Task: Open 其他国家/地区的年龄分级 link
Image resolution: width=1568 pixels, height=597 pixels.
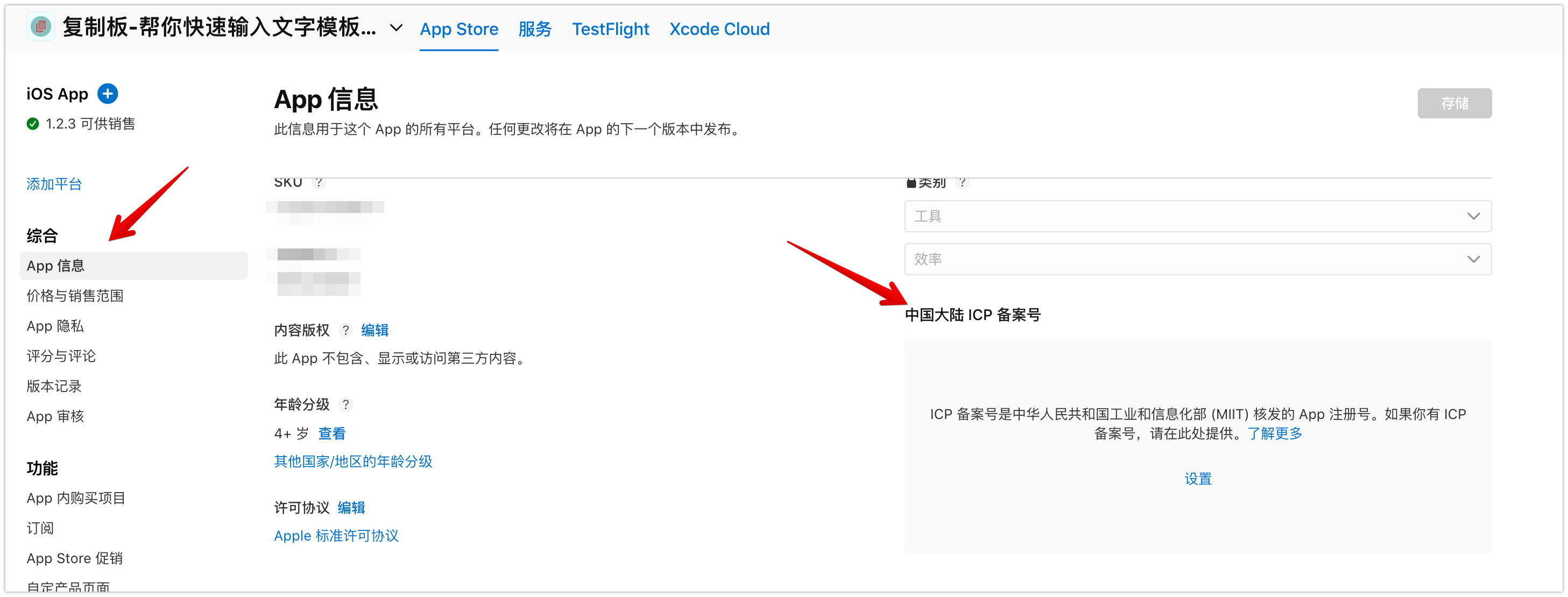Action: [x=353, y=461]
